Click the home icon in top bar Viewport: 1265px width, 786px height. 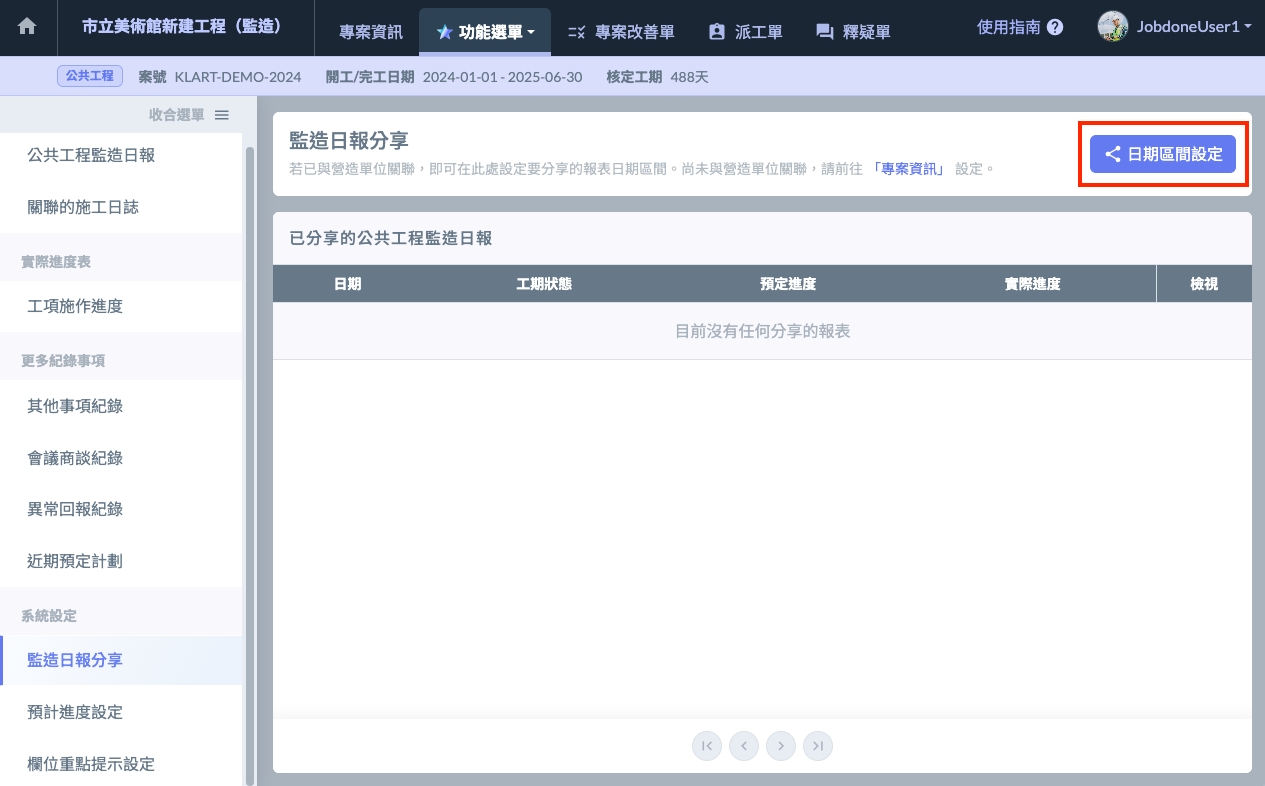[x=27, y=28]
